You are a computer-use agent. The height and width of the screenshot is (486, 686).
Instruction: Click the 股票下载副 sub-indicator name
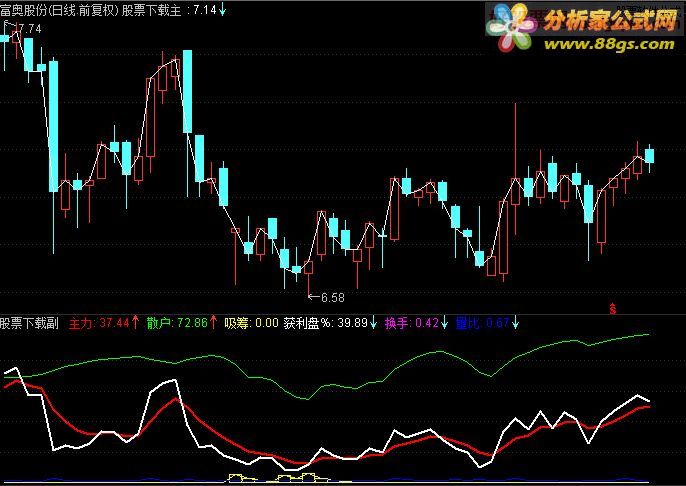click(29, 323)
